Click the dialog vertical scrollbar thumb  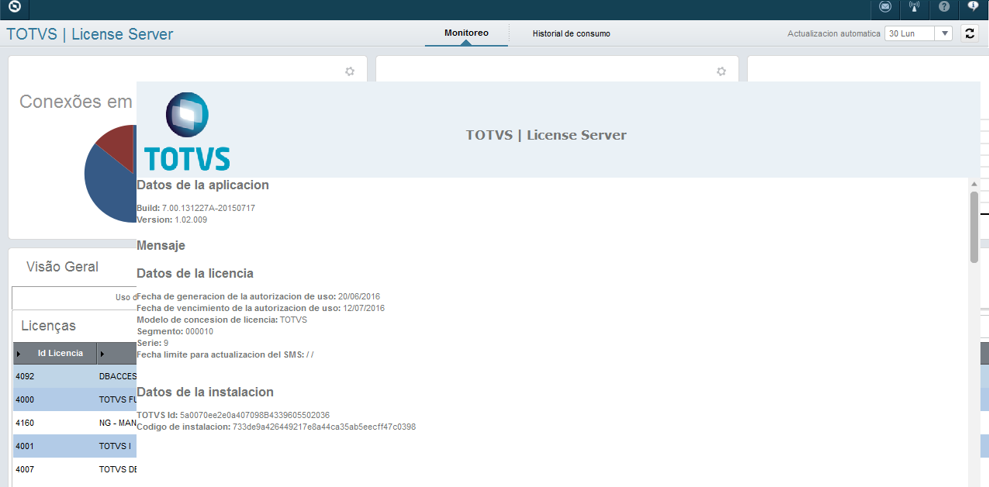[974, 227]
